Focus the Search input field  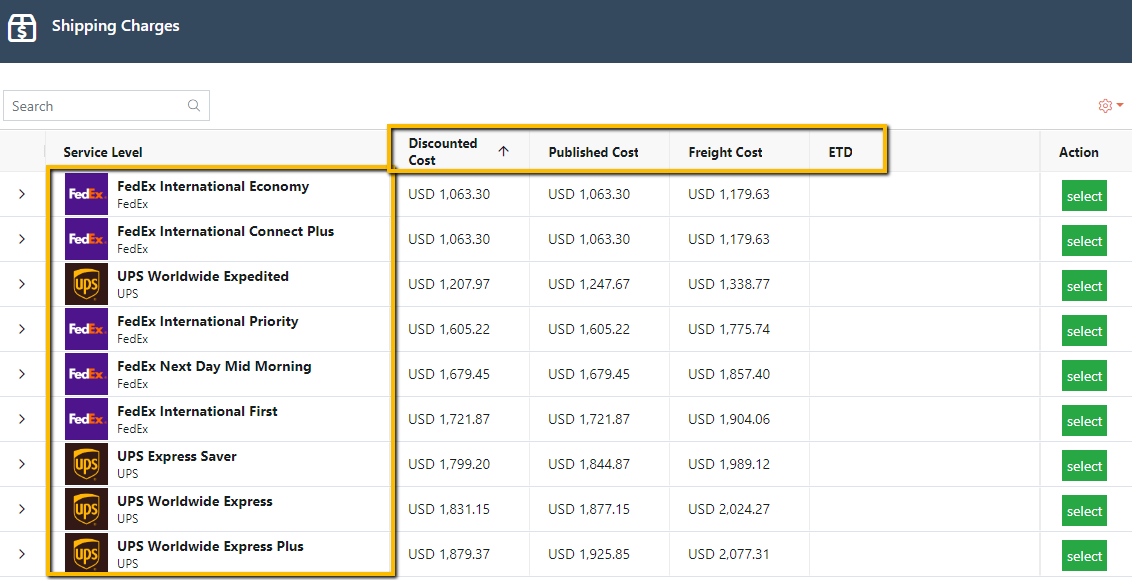[106, 105]
